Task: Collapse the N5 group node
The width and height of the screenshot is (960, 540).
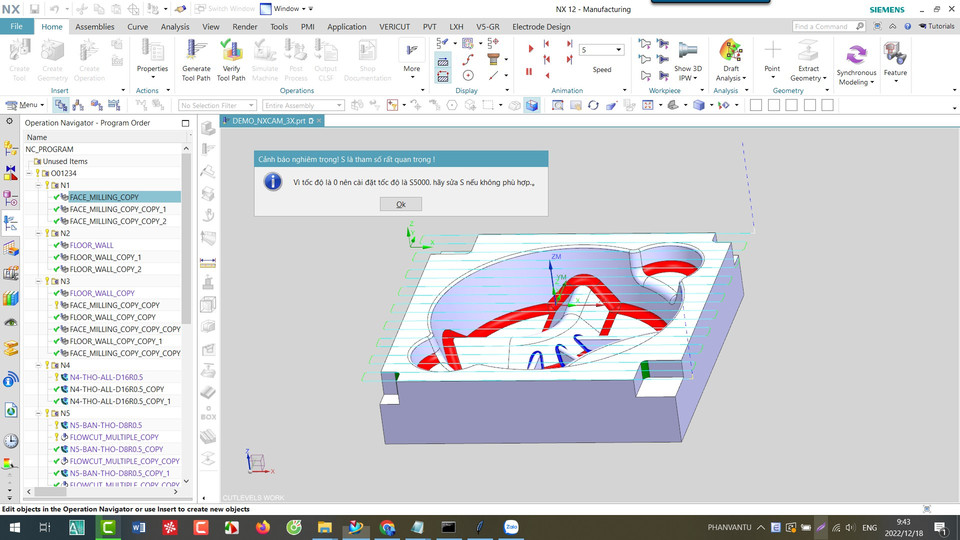Action: point(38,413)
